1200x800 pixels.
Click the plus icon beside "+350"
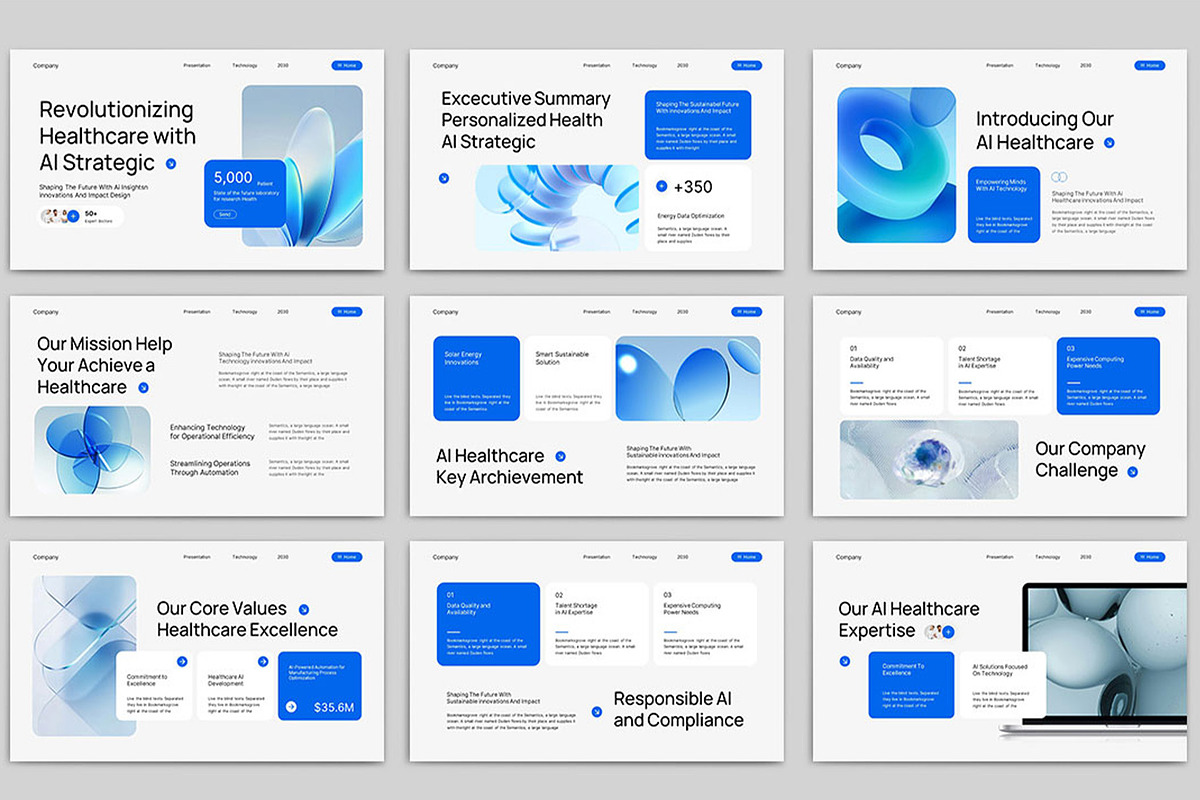click(661, 186)
